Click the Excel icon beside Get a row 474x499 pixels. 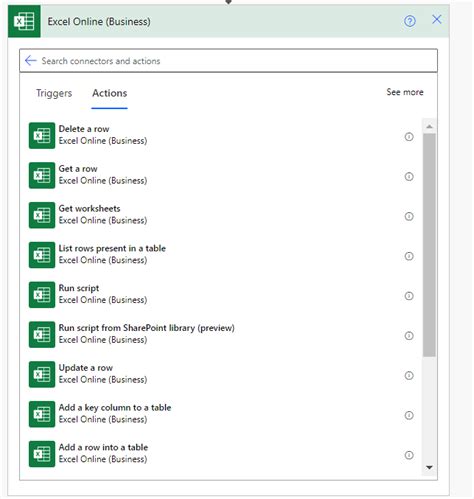pyautogui.click(x=42, y=175)
